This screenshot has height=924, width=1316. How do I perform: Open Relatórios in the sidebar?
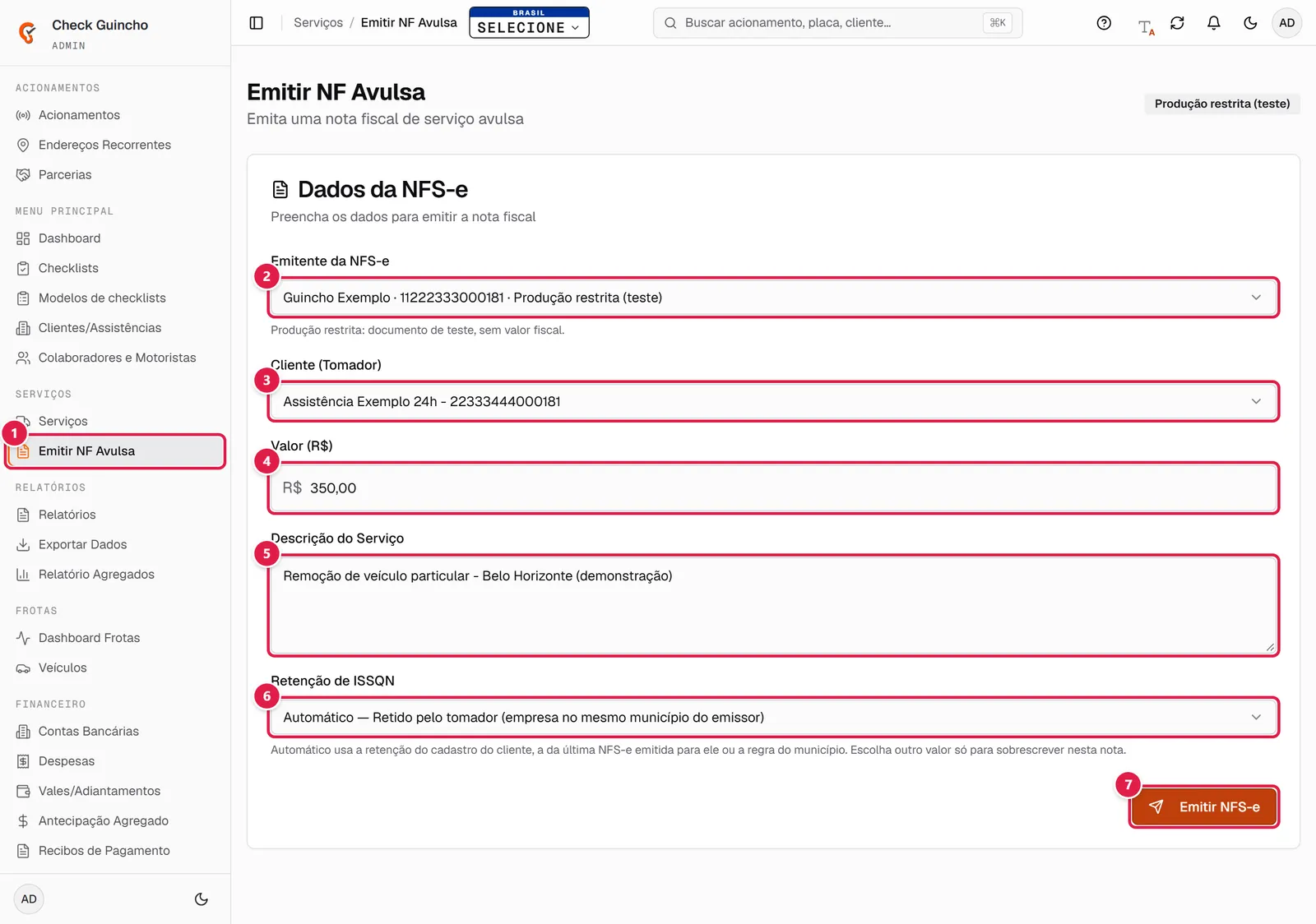coord(115,515)
